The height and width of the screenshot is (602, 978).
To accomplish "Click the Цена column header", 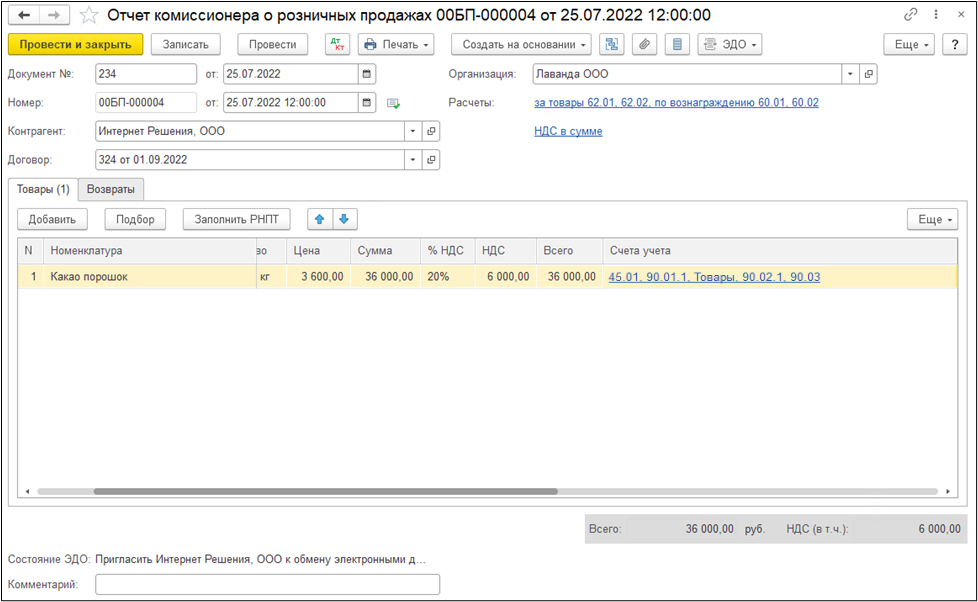I will coord(319,250).
